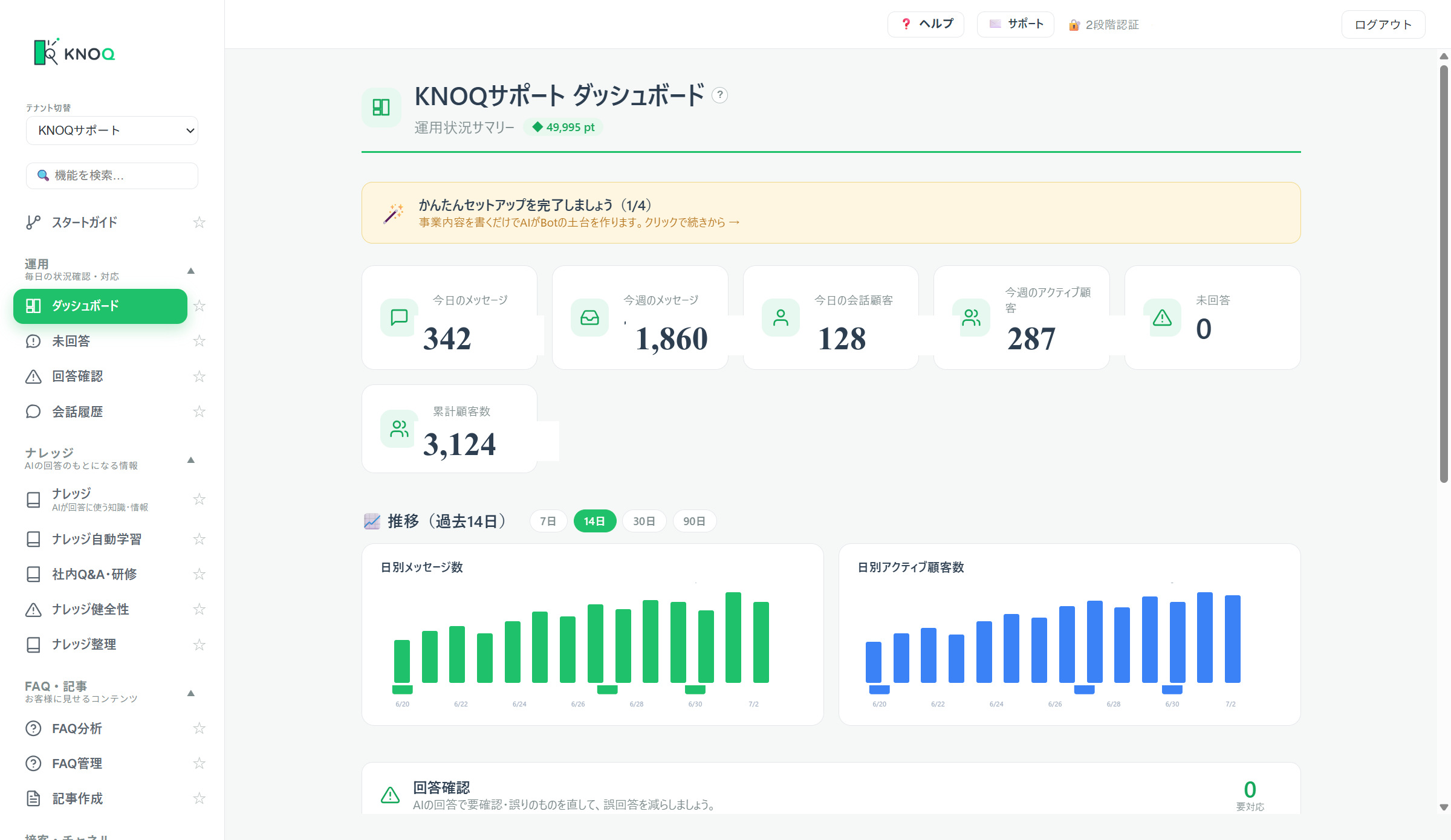The width and height of the screenshot is (1451, 840).
Task: Collapse the 運用 sidebar section
Action: [x=190, y=271]
